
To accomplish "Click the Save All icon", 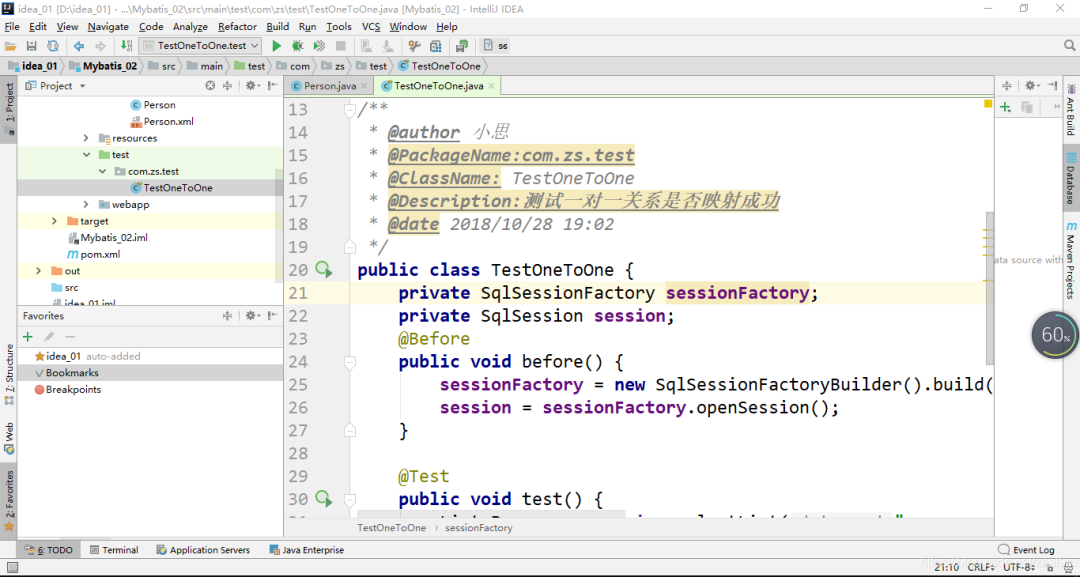I will coord(31,45).
